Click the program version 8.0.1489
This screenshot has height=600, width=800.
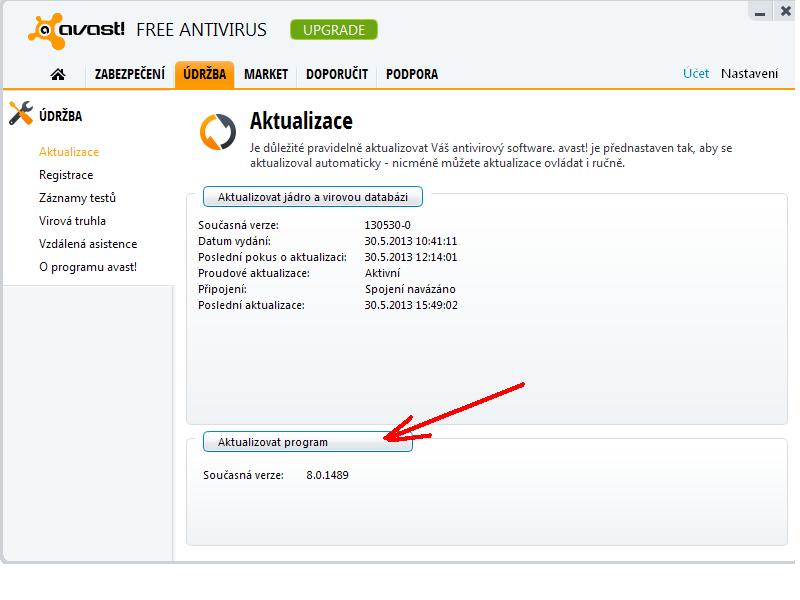click(x=327, y=475)
